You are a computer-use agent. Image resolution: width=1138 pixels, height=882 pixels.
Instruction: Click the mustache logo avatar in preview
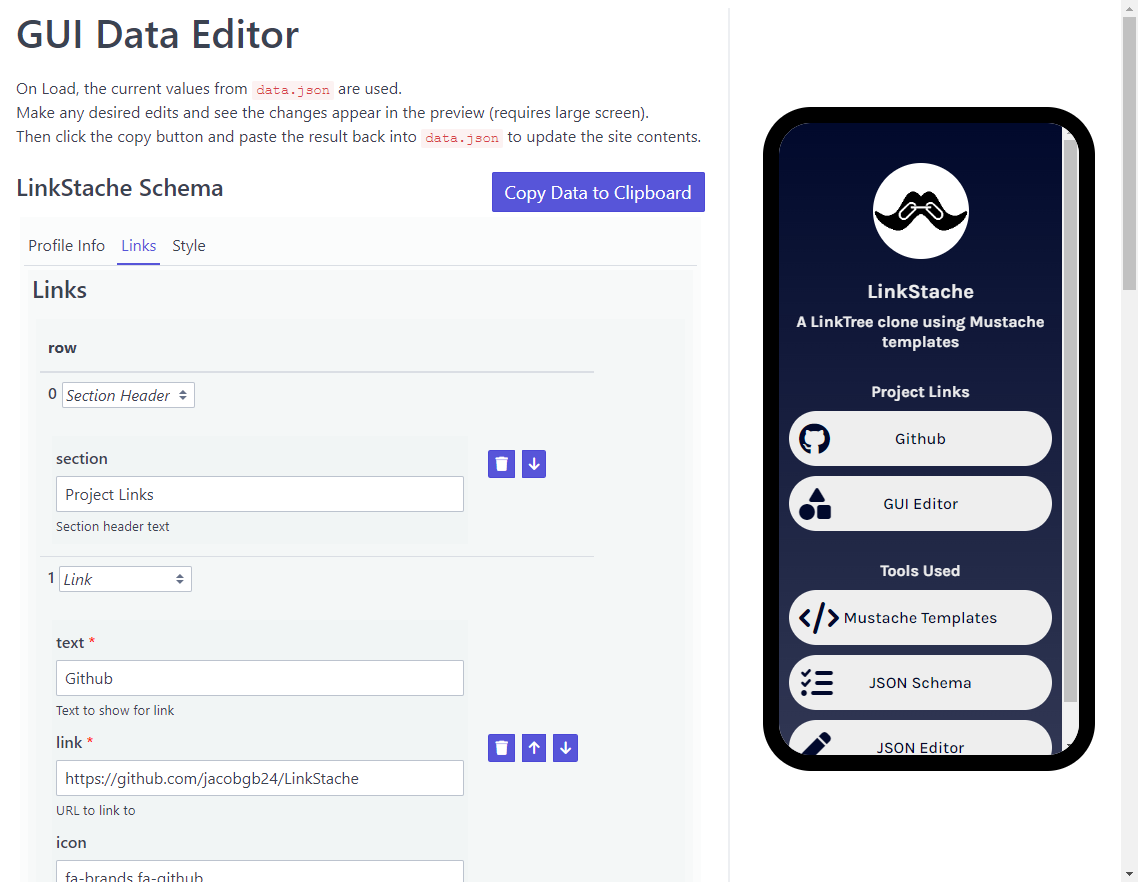(x=920, y=211)
